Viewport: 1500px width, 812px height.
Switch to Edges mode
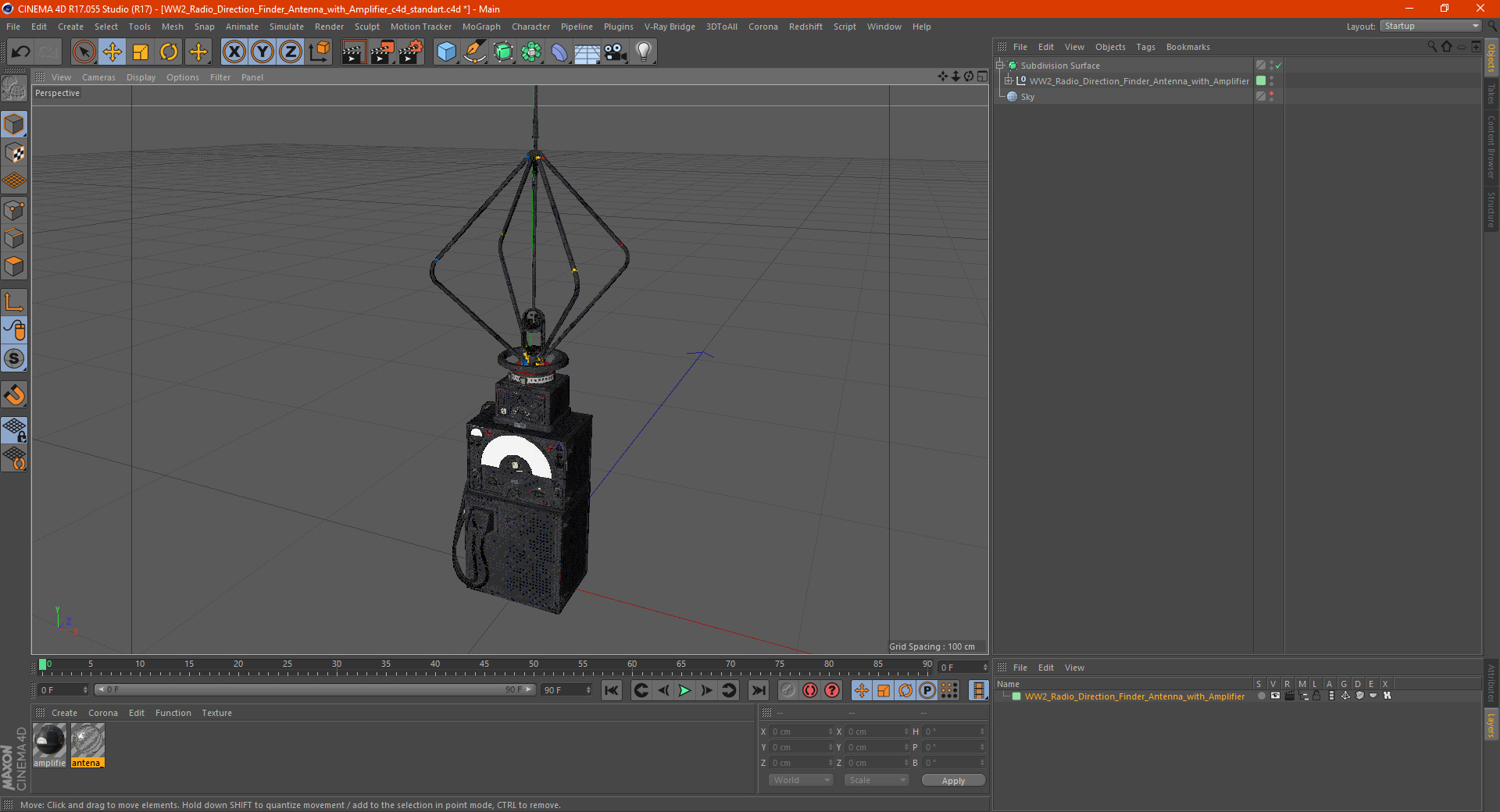point(14,238)
